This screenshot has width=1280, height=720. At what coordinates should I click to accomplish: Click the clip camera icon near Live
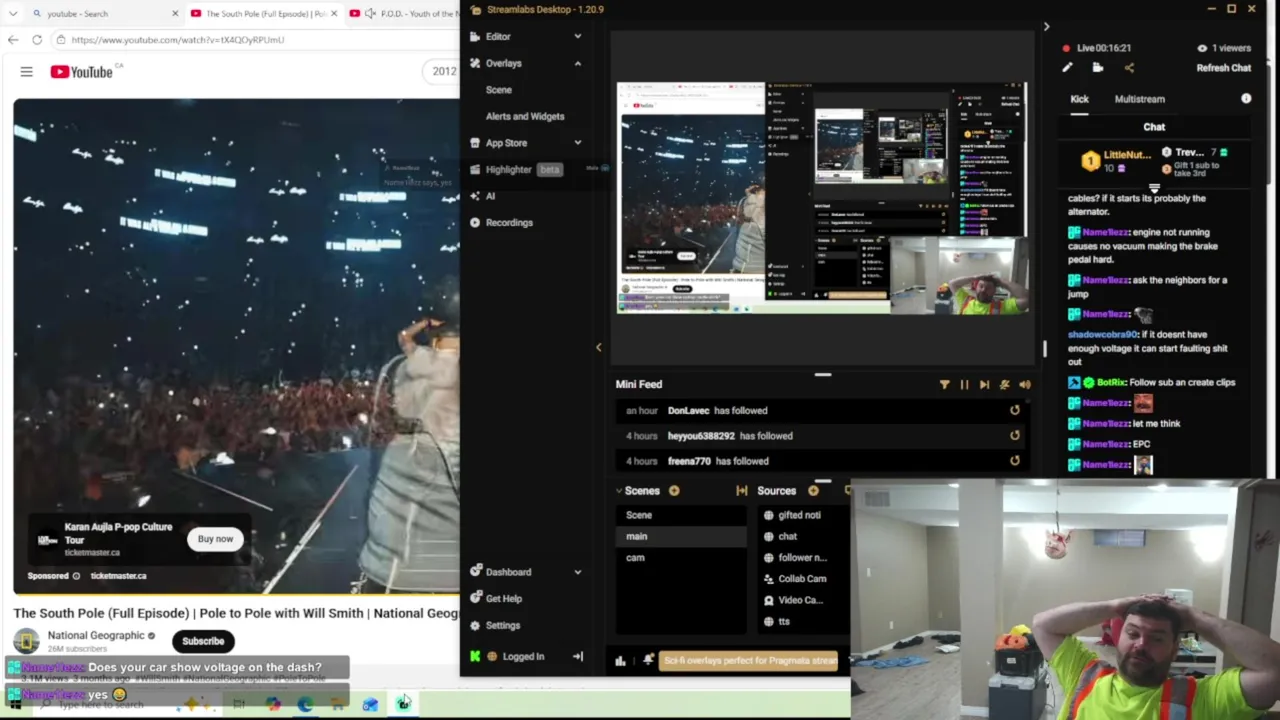coord(1098,68)
